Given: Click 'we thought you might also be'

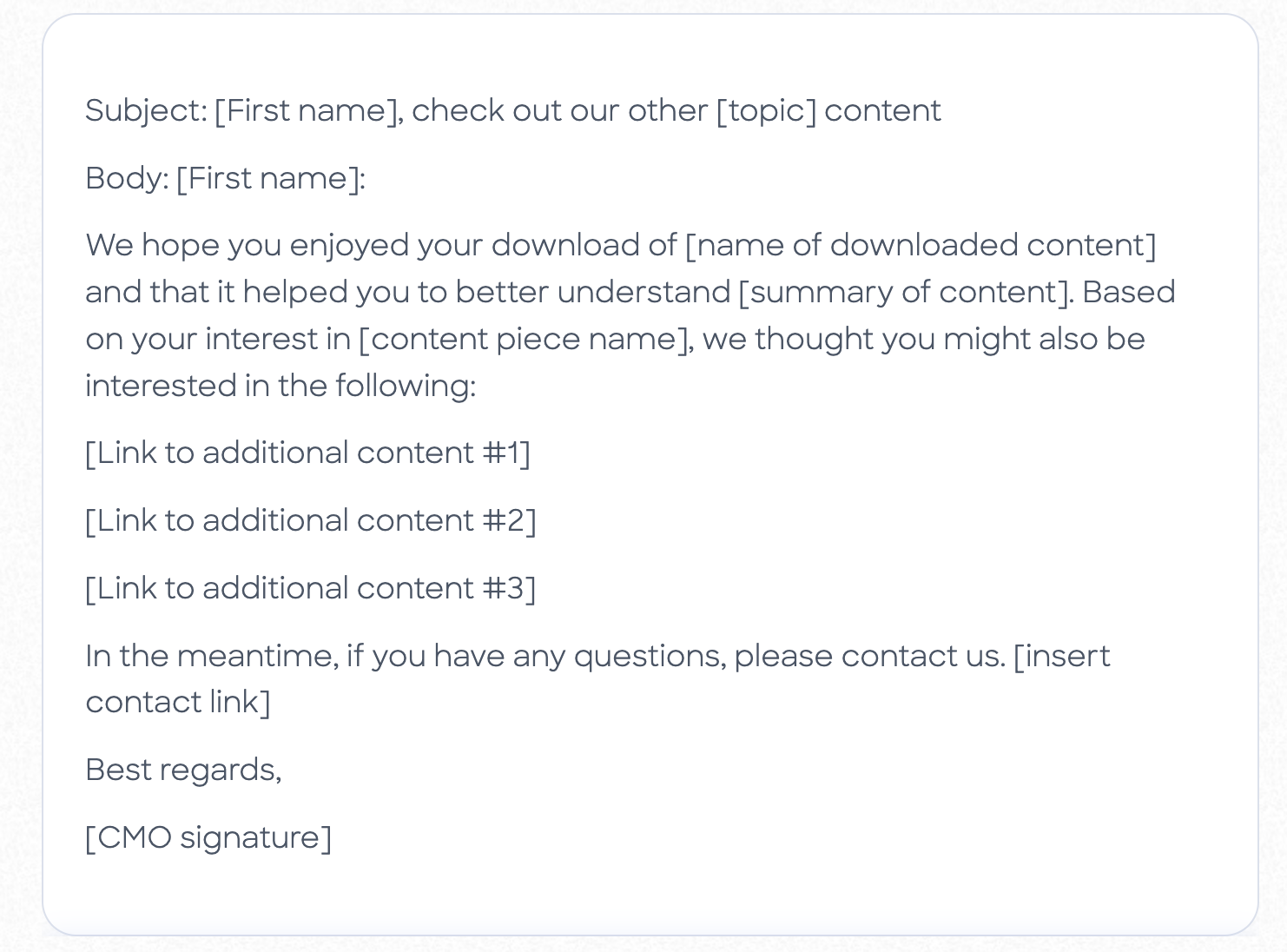Looking at the screenshot, I should click(x=924, y=340).
